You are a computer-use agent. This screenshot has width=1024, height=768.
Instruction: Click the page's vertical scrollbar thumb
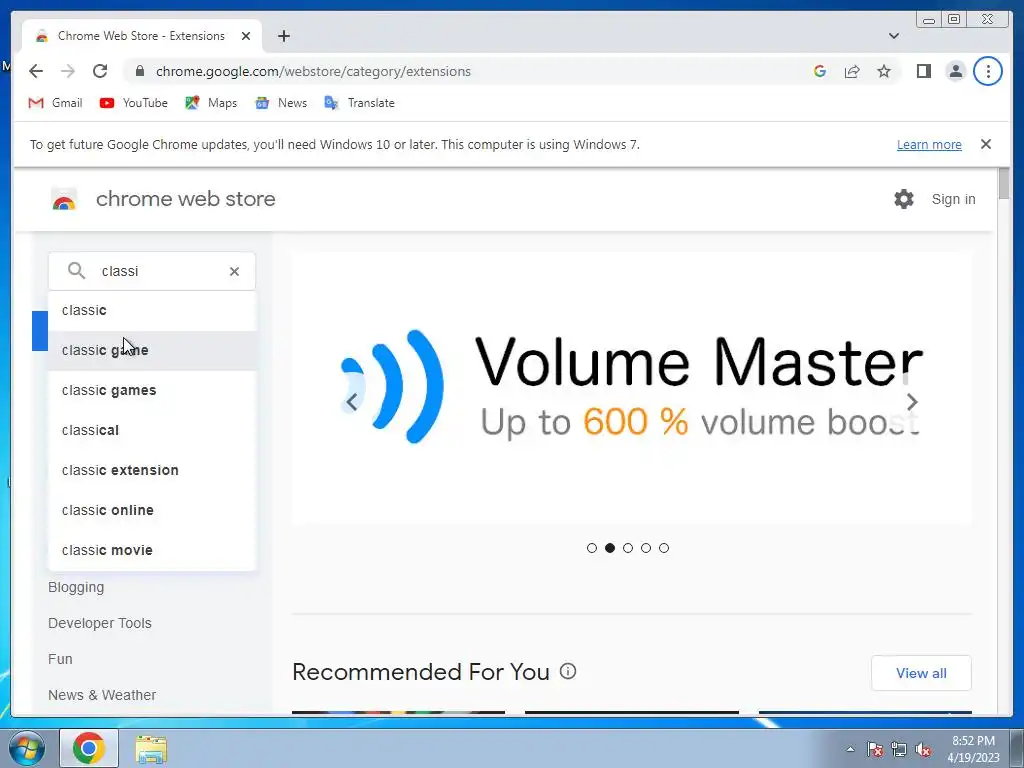[x=1004, y=183]
